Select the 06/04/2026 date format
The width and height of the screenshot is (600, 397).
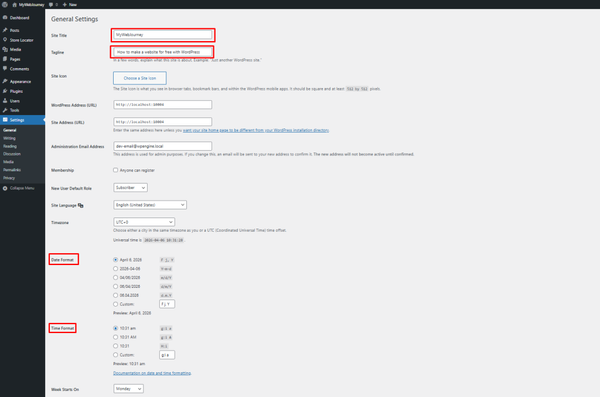[x=116, y=286]
